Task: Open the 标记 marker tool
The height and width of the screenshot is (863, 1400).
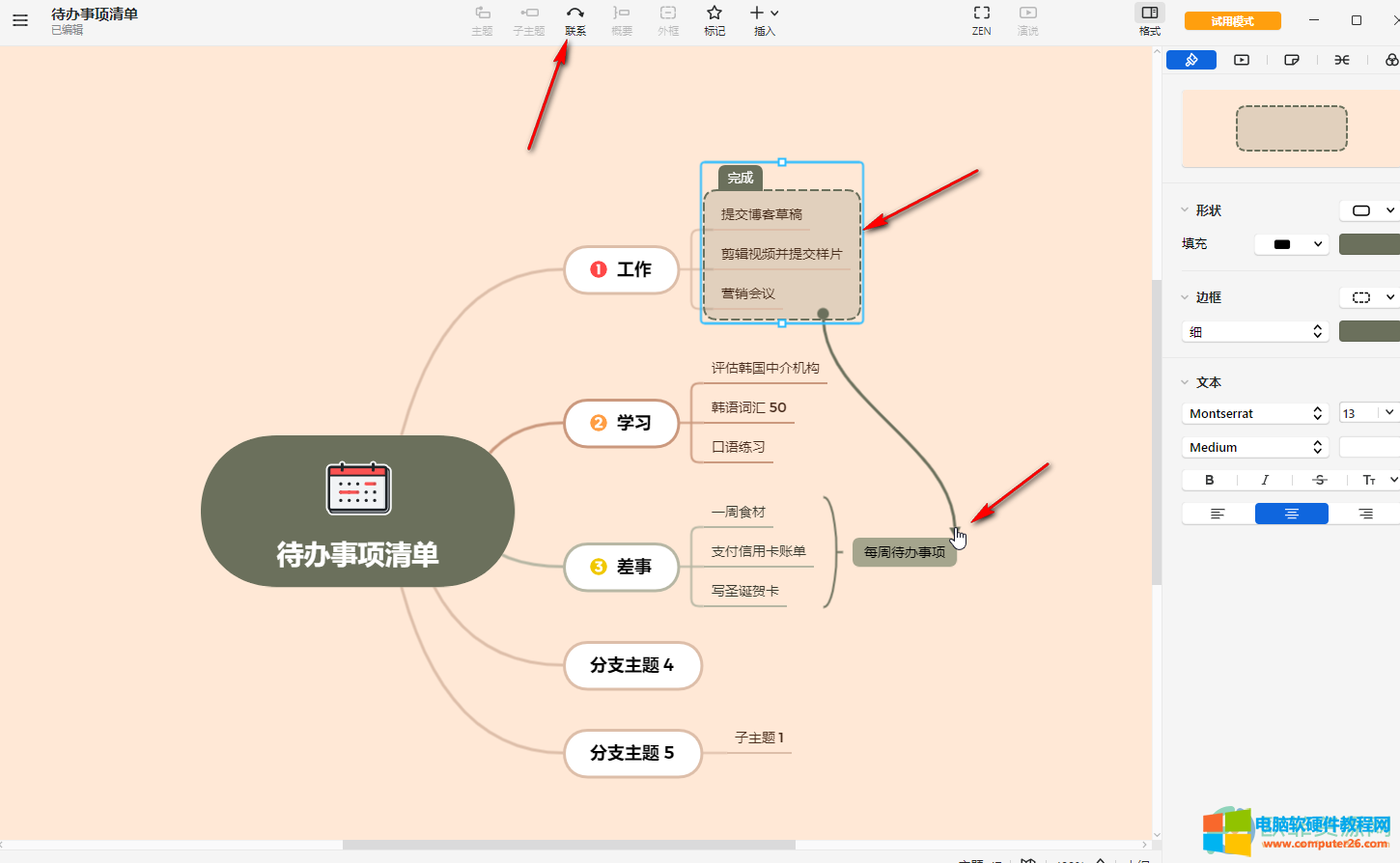Action: pos(714,20)
